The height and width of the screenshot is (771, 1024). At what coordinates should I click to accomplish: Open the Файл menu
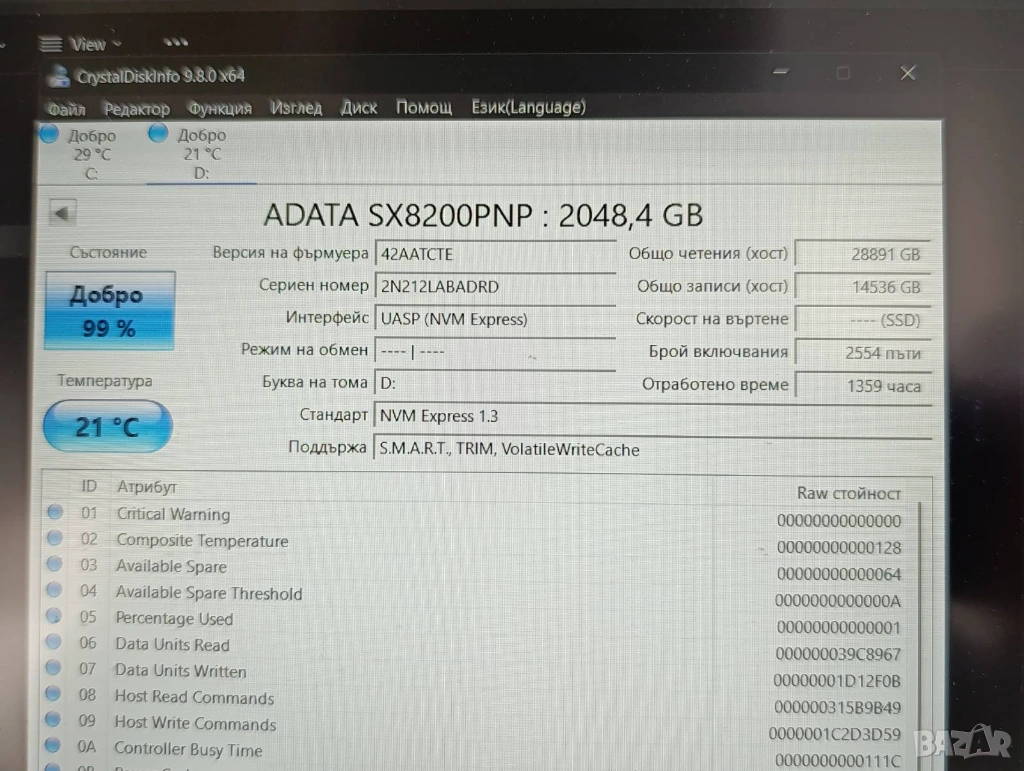66,108
